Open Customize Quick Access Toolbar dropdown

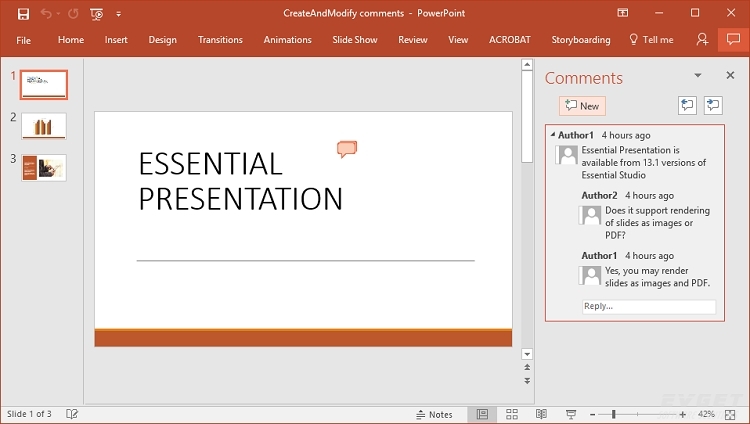(x=119, y=14)
